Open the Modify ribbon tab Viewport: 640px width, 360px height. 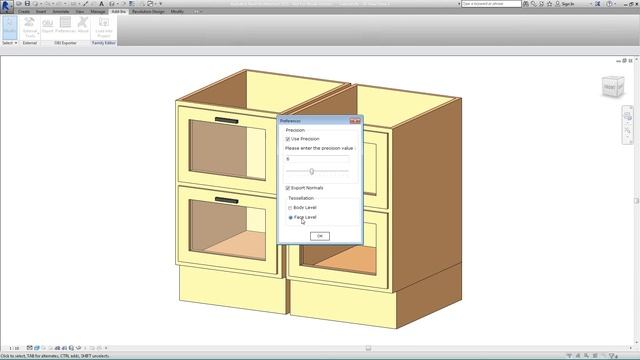pyautogui.click(x=177, y=11)
